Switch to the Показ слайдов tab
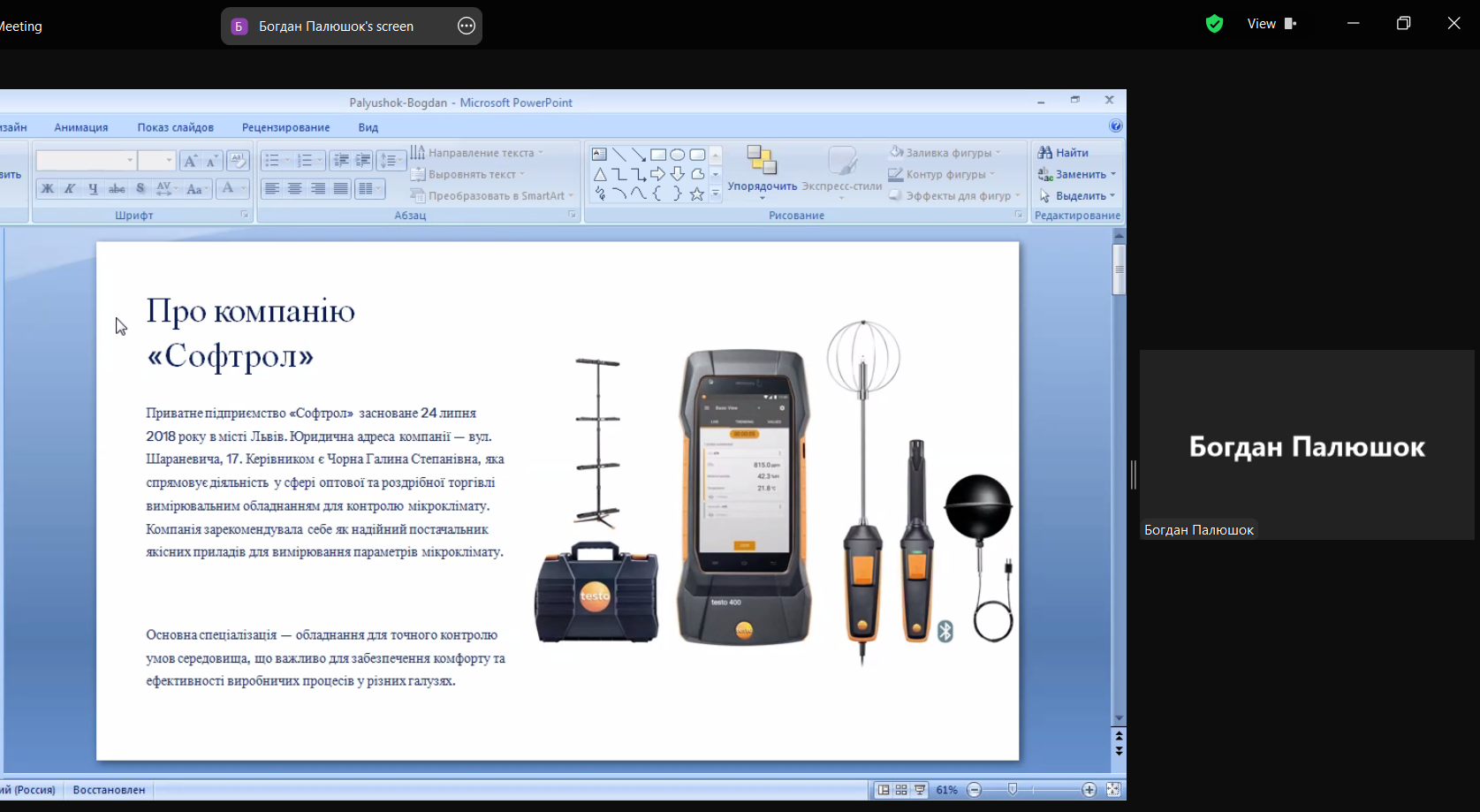This screenshot has height=812, width=1480. [176, 127]
